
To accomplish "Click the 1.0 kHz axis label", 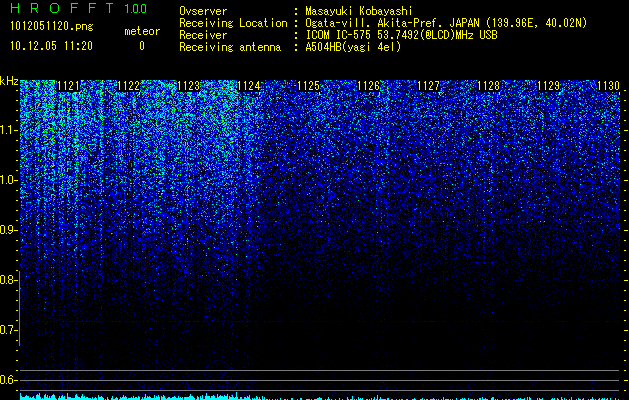I will (x=8, y=180).
